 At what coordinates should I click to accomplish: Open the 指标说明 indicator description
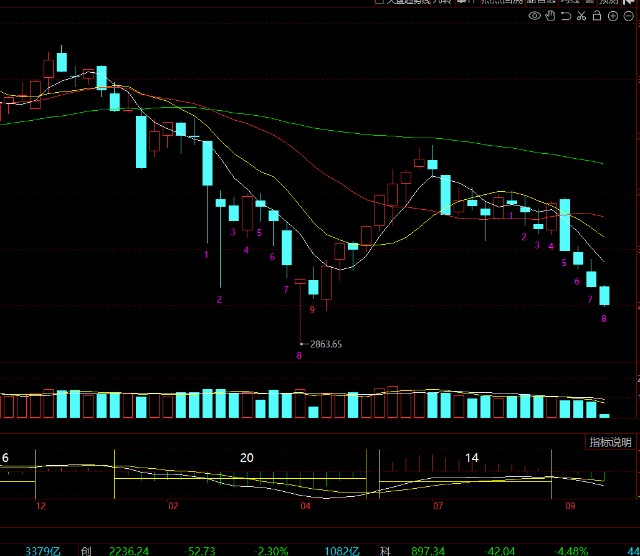click(610, 442)
